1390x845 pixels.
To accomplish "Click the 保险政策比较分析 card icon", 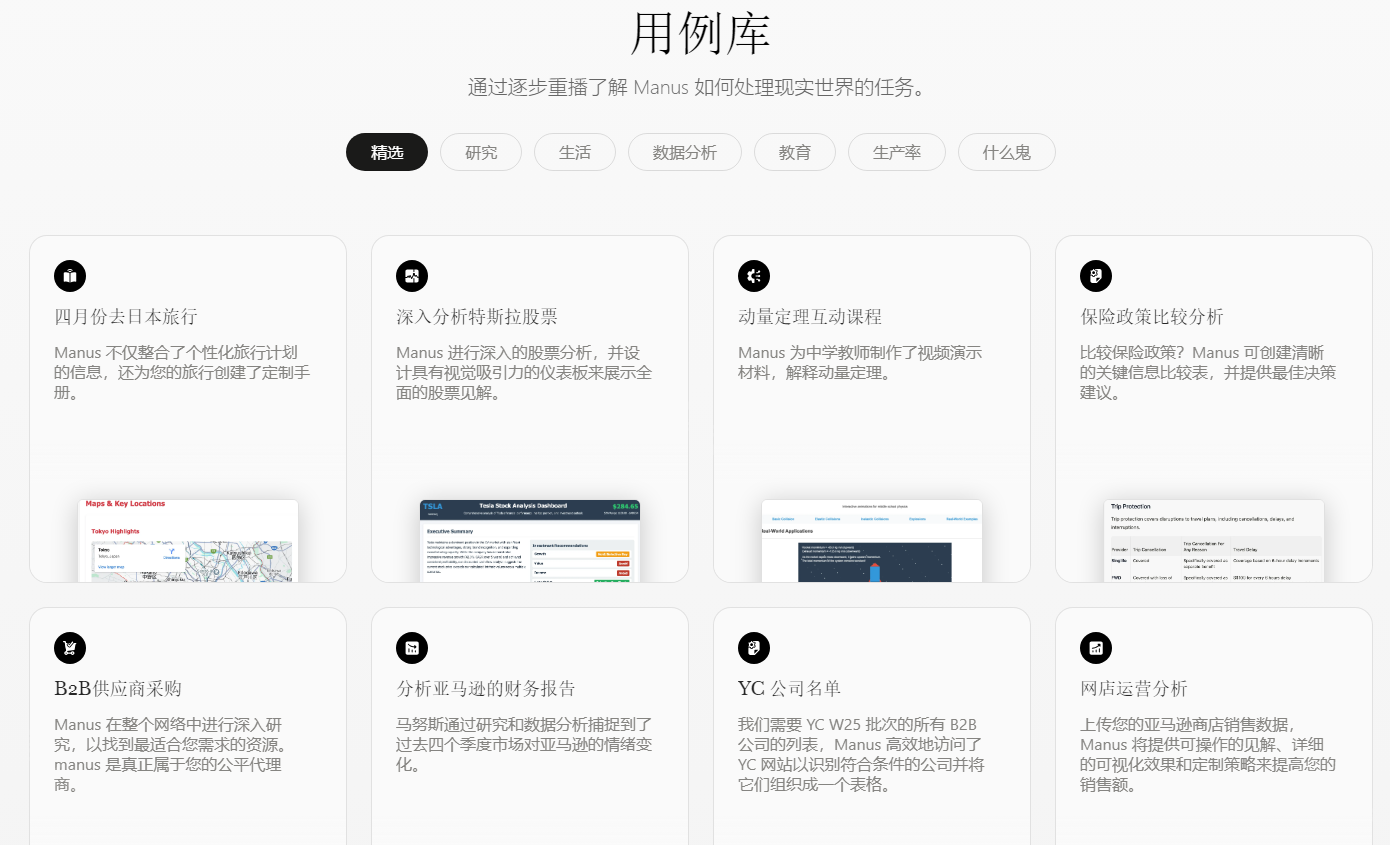I will 1096,276.
